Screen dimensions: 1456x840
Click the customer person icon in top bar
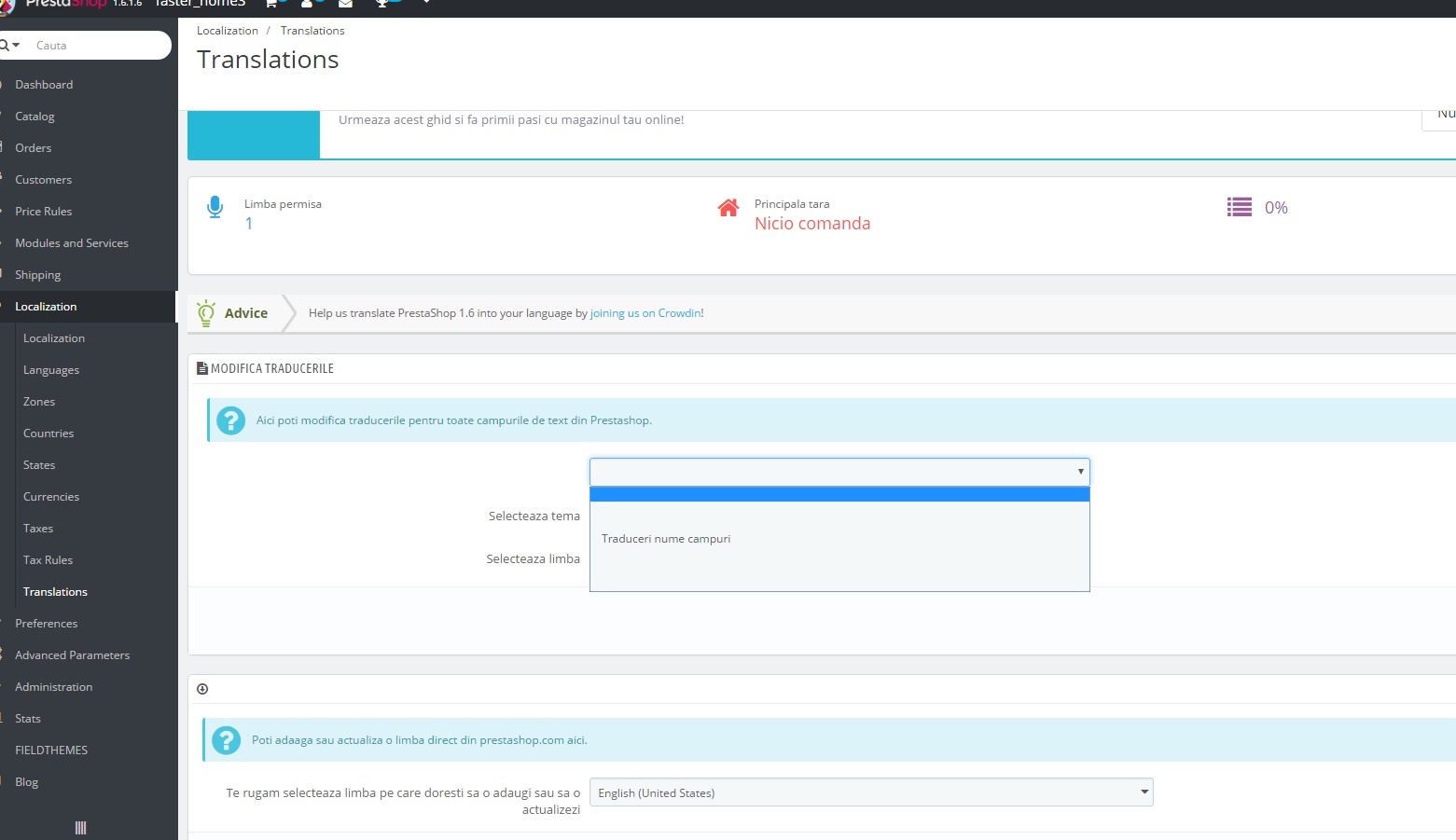[x=306, y=4]
